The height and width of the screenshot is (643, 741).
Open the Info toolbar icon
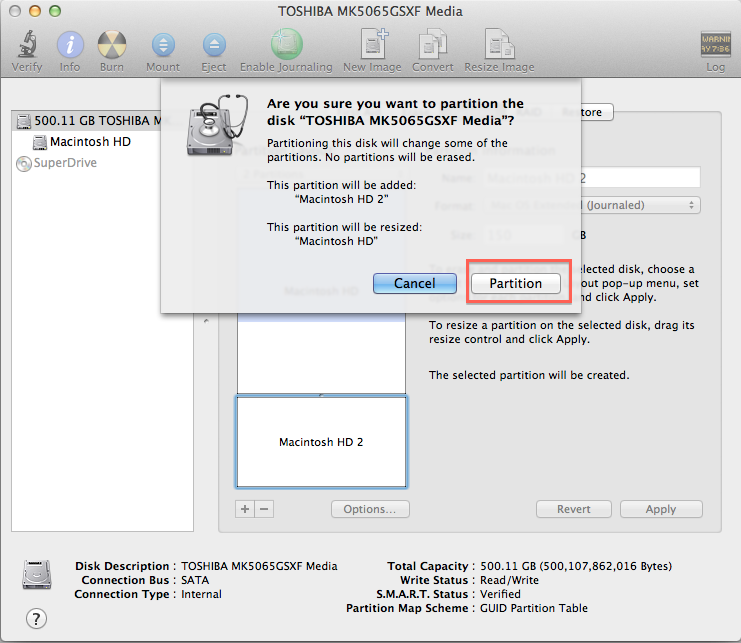pos(70,45)
